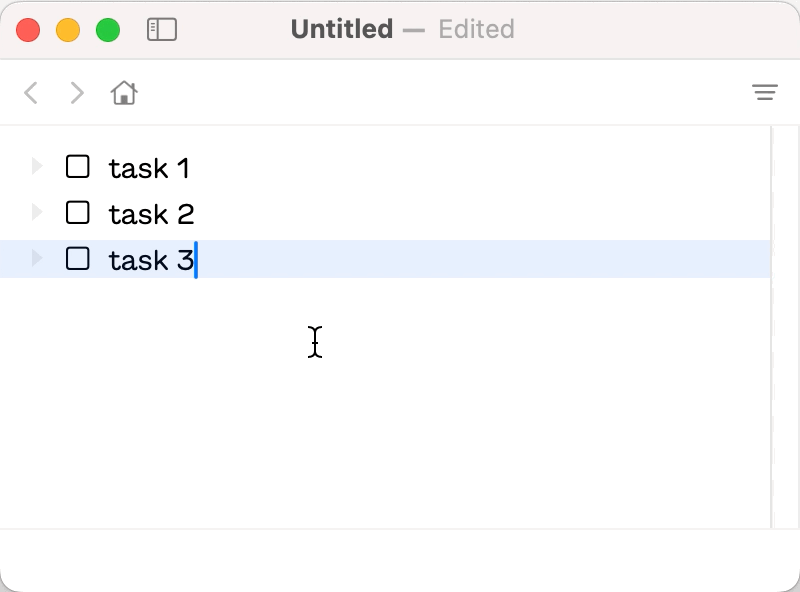Click the Home icon
The width and height of the screenshot is (800, 592).
[124, 93]
